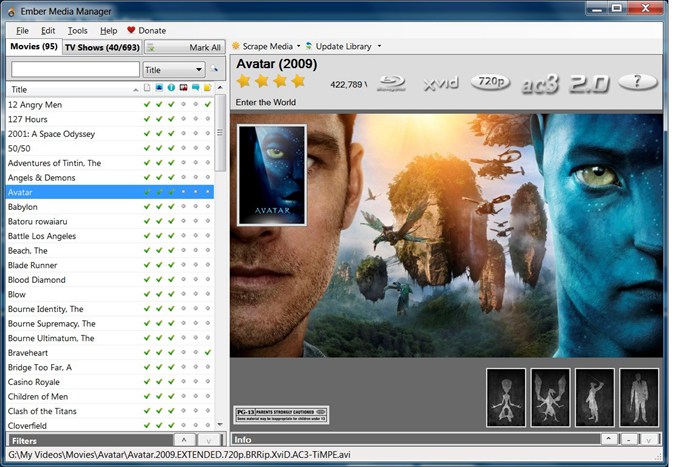Click the 720p resolution flag icon
This screenshot has height=467, width=700.
(x=490, y=82)
